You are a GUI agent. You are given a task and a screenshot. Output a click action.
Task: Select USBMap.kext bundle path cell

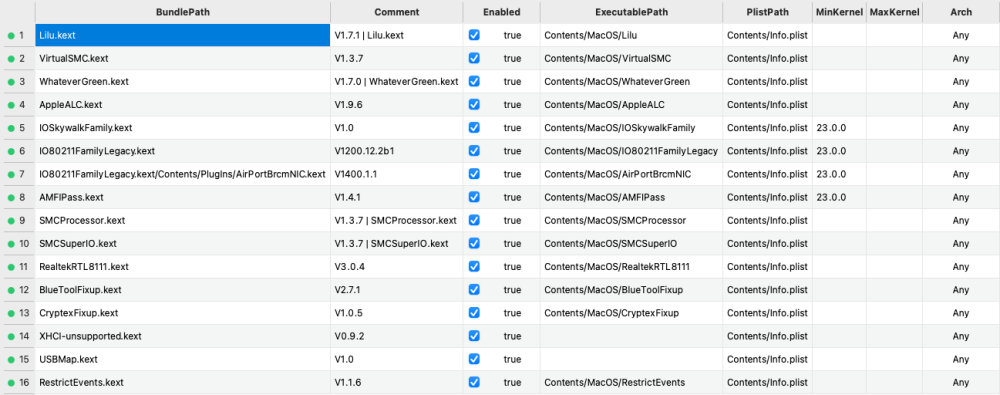point(182,359)
